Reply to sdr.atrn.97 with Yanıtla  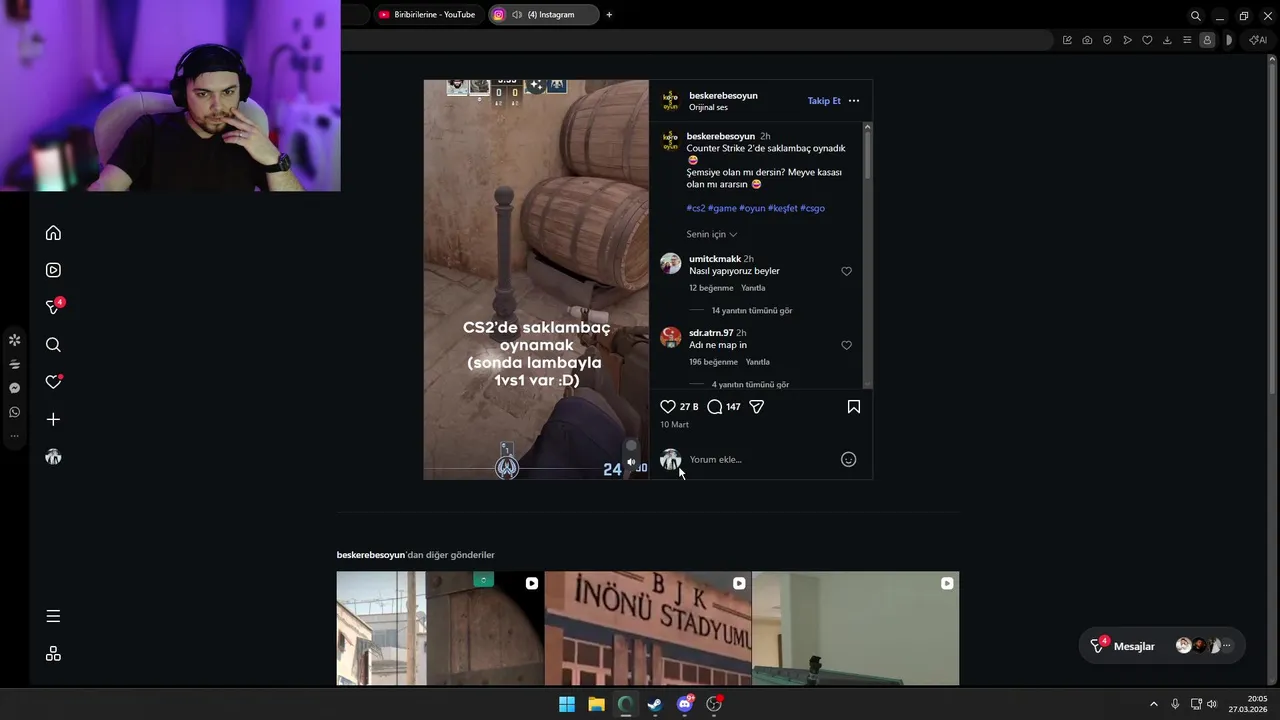(x=757, y=362)
